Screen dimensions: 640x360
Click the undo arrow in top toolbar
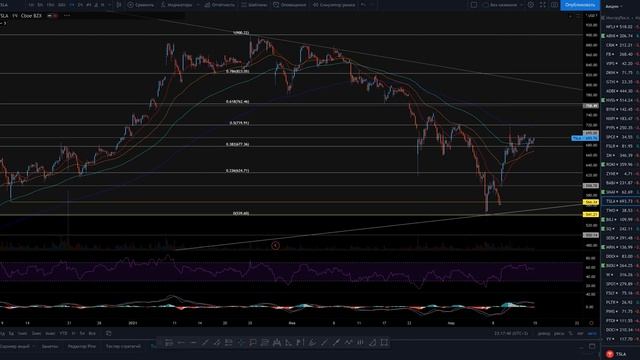[363, 5]
